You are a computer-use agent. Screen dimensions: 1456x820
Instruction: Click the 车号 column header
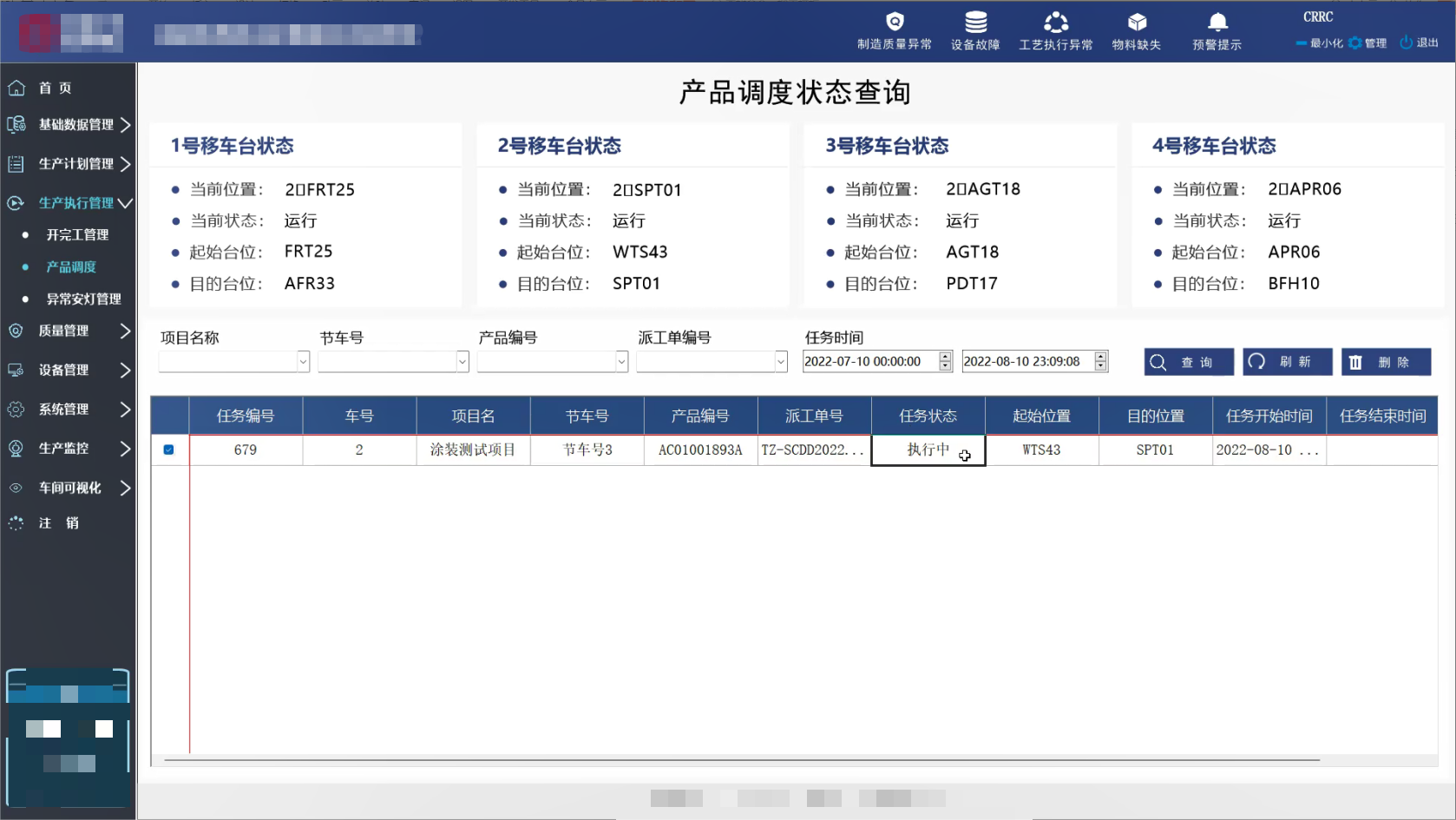pos(359,416)
